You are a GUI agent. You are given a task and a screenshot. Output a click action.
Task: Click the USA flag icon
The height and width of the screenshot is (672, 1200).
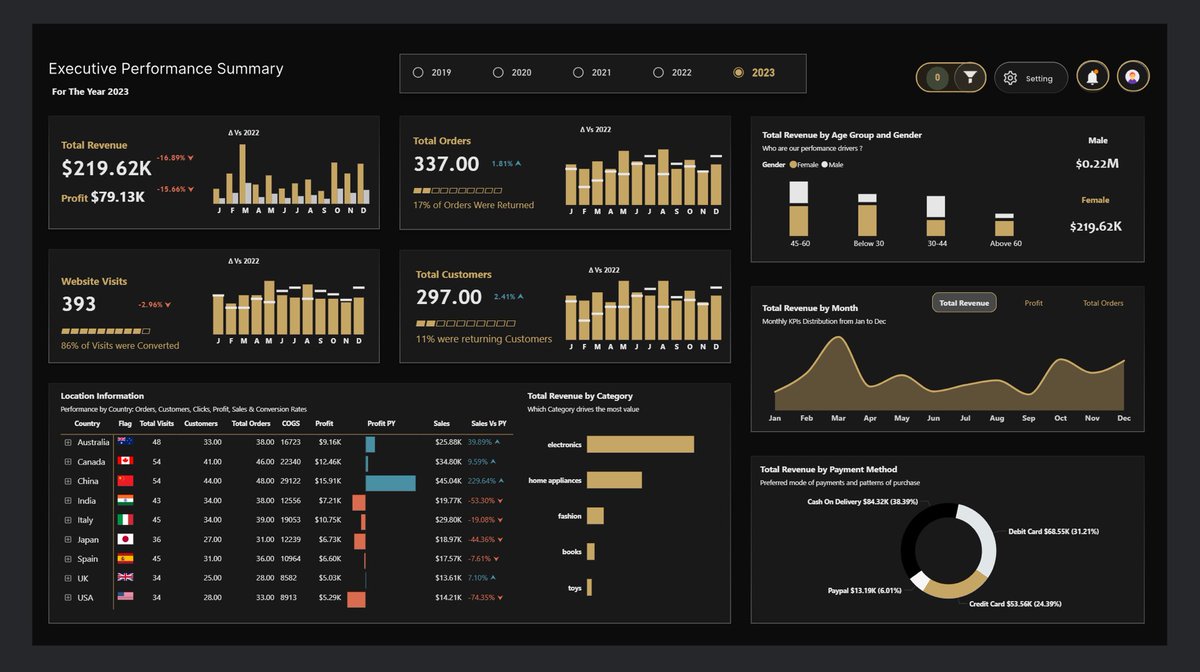[x=125, y=597]
